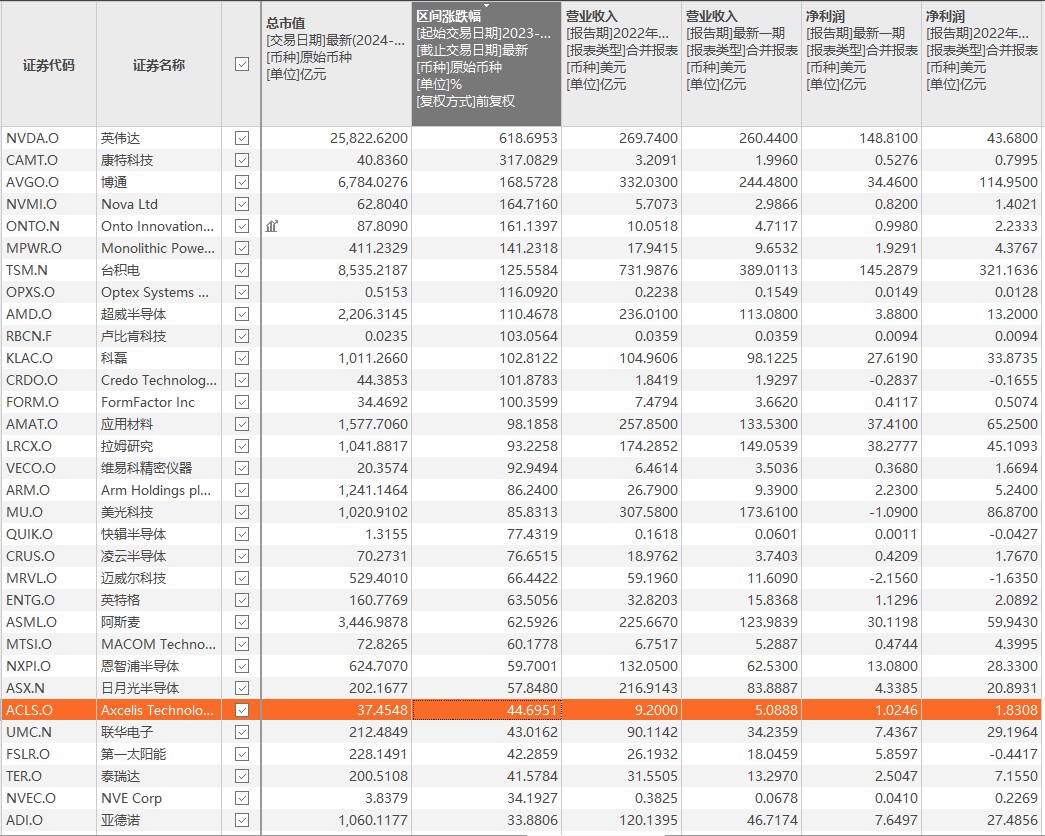Uncheck the highlighted ACLS.O row checkbox

[x=241, y=710]
